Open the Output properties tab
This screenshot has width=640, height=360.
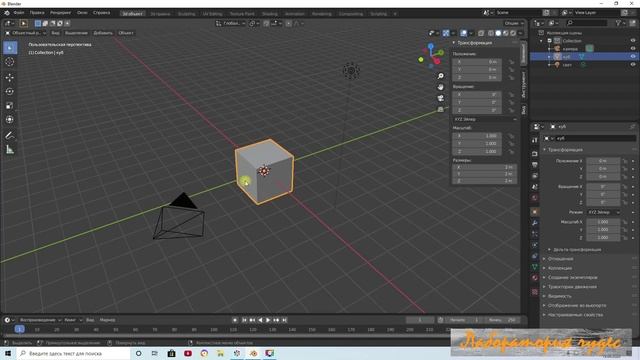coord(535,165)
